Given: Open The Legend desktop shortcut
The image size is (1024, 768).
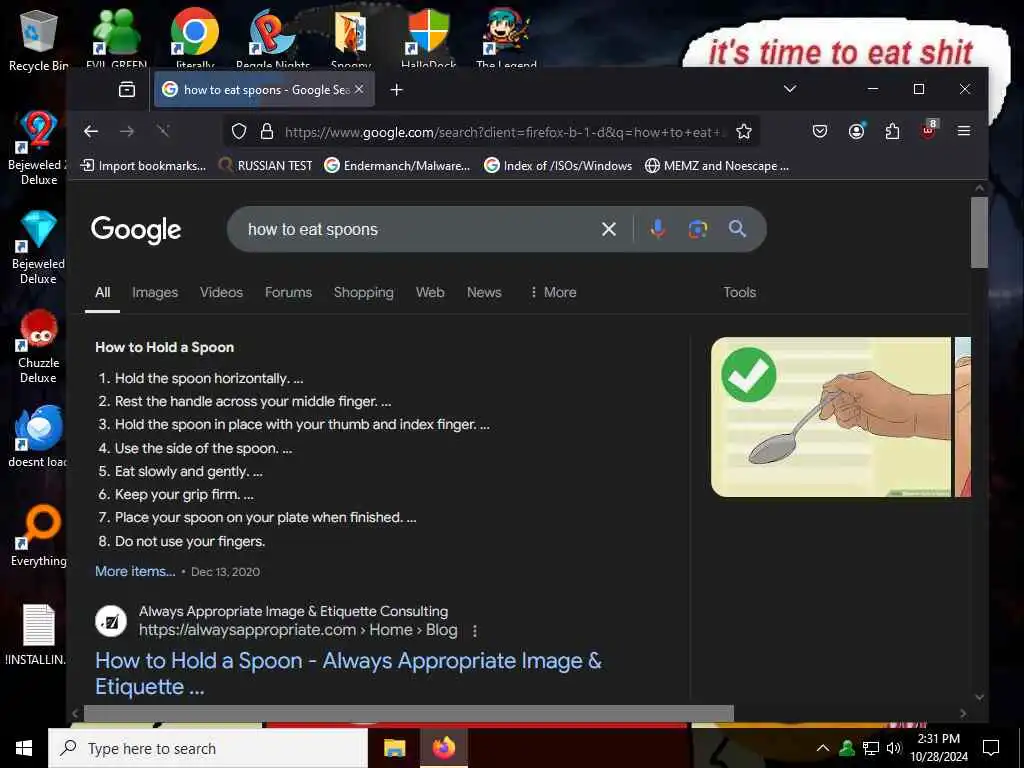Looking at the screenshot, I should (x=506, y=38).
